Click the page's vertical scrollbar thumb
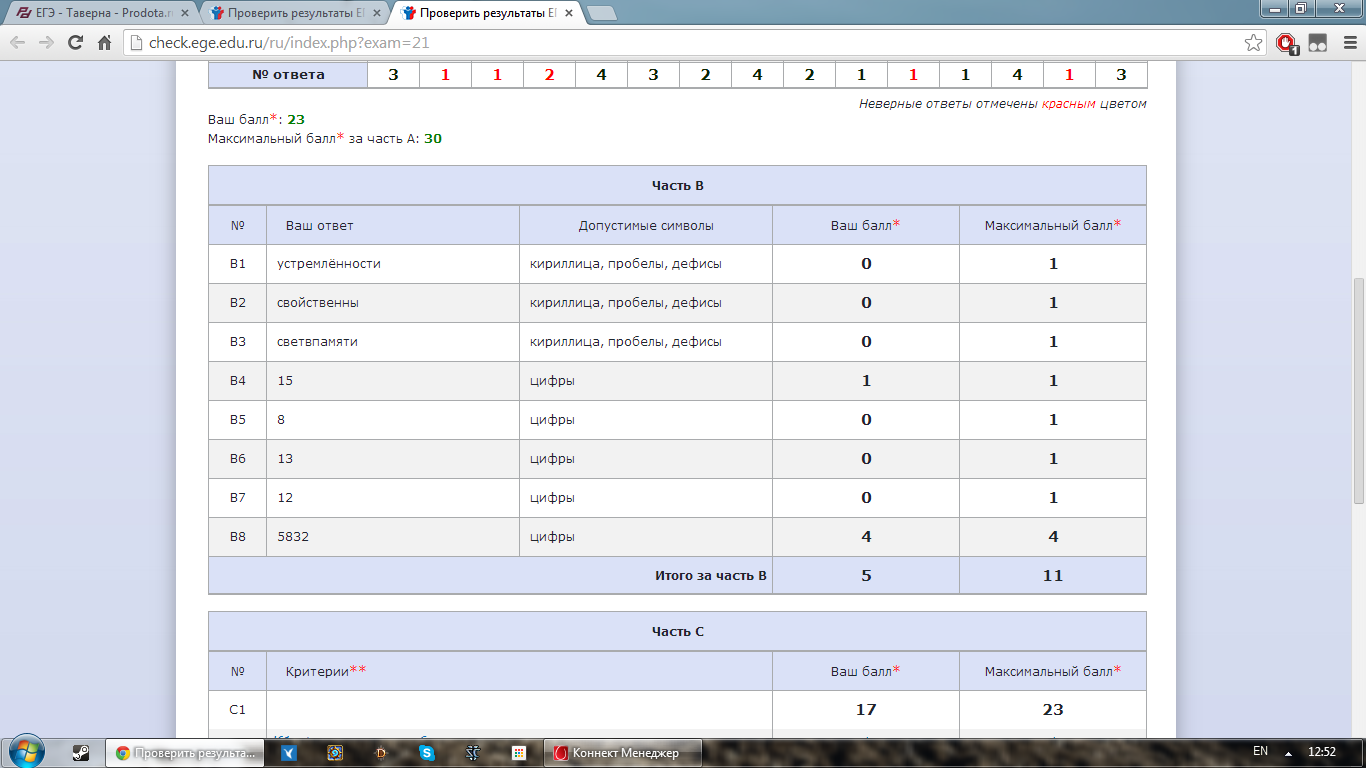This screenshot has height=768, width=1366. tap(1357, 390)
